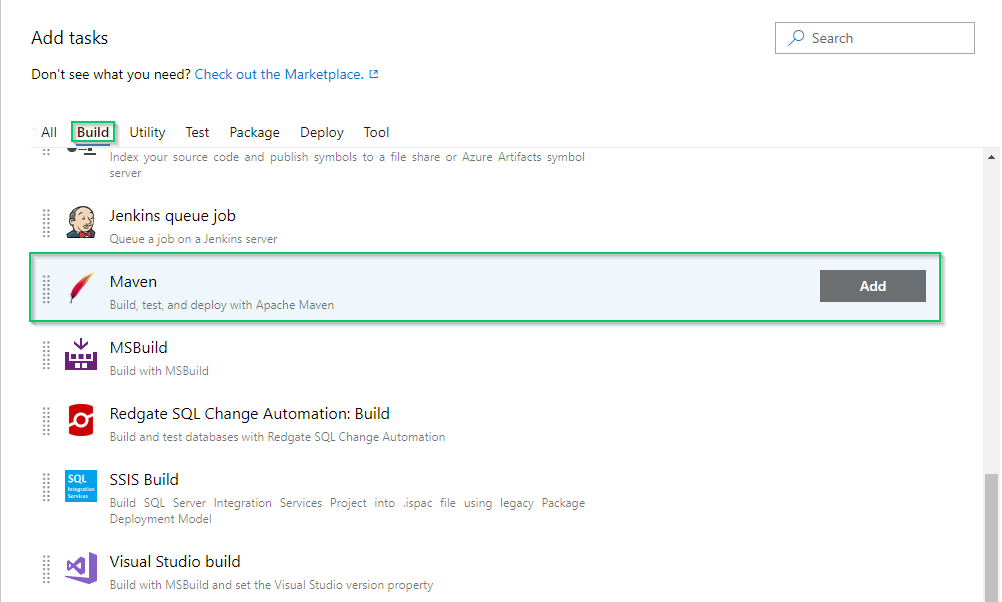Click the drag handle beside MSBuild

[x=46, y=354]
